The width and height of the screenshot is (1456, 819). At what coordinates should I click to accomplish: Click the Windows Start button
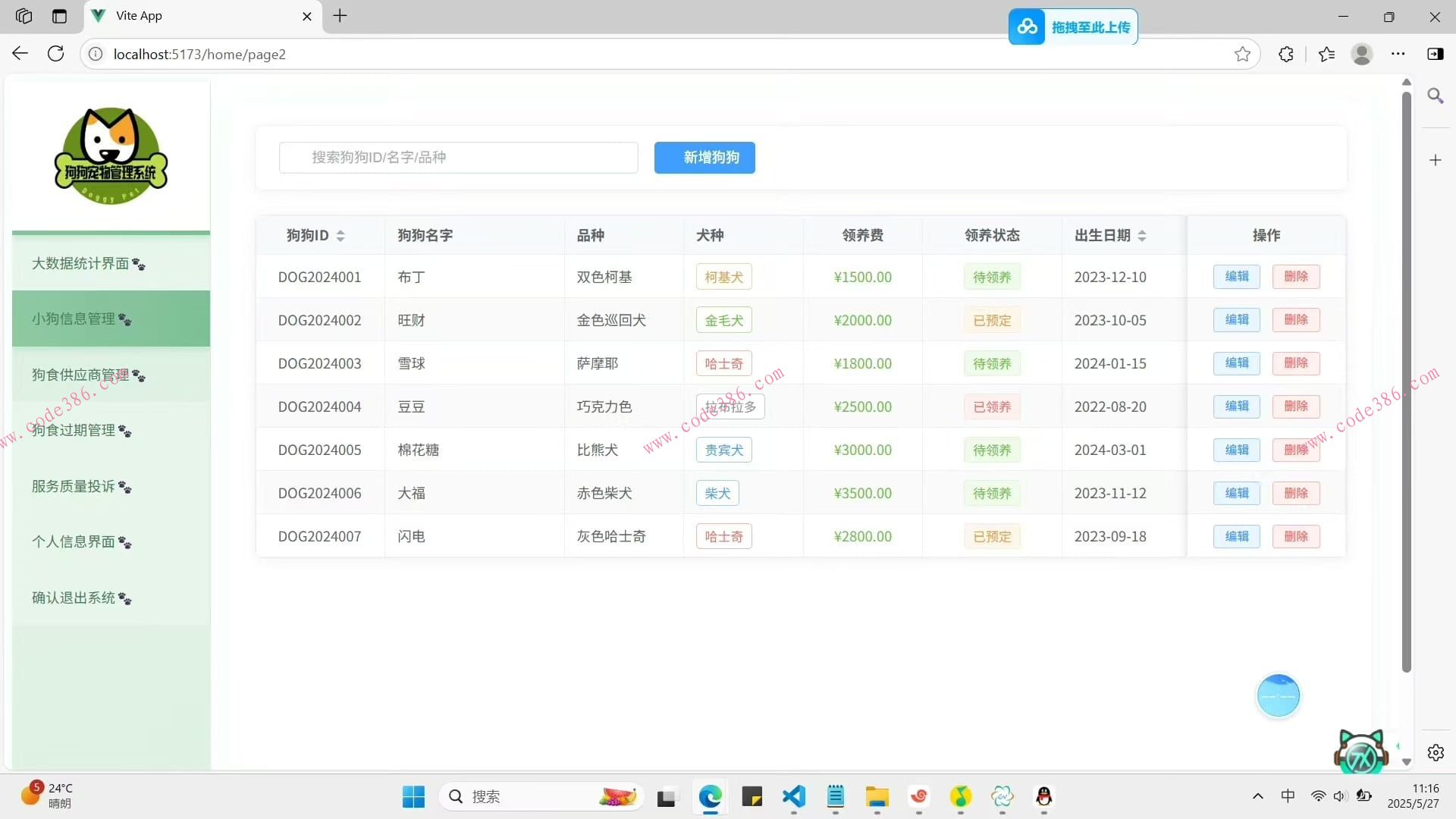413,796
